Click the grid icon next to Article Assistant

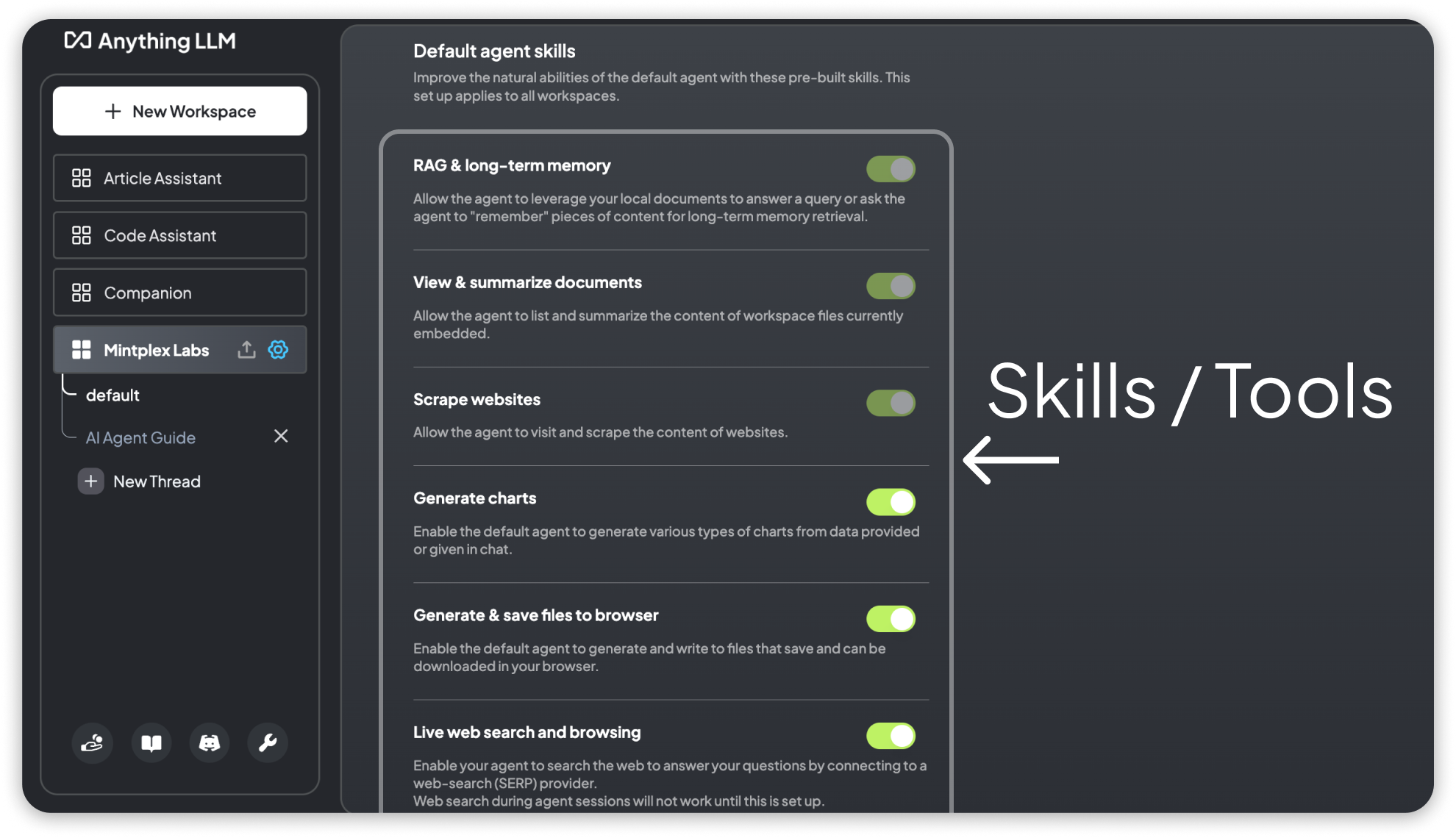(x=81, y=178)
